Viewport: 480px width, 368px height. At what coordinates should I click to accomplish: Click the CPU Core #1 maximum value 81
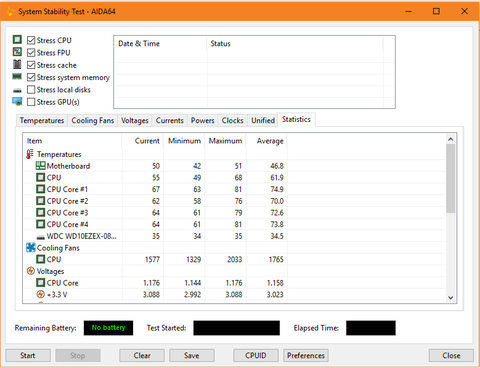click(x=238, y=189)
